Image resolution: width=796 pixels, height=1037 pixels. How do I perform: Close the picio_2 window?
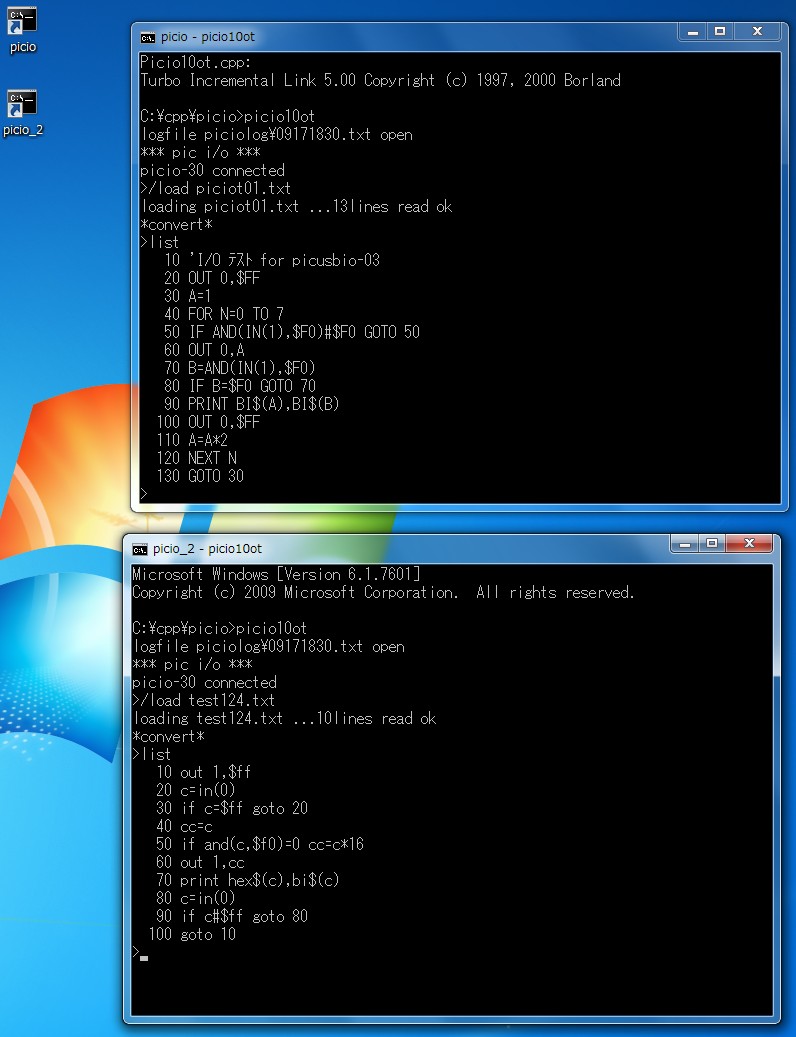tap(749, 544)
